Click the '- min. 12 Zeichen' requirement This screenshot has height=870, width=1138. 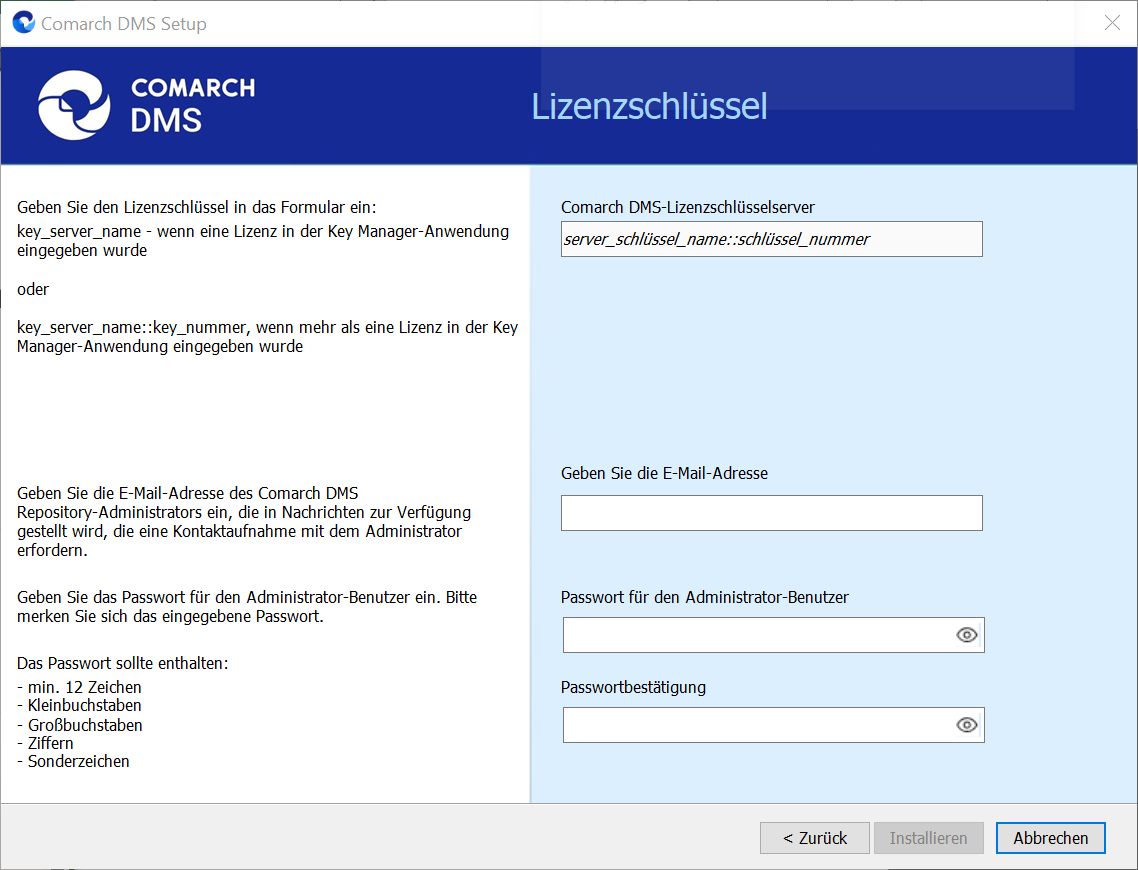79,687
